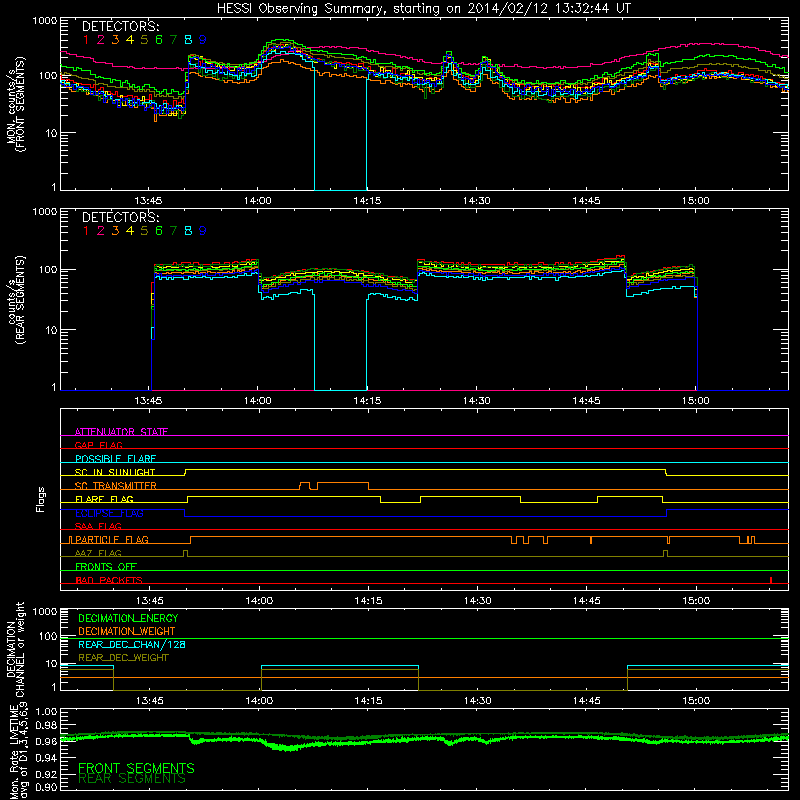
Task: Click 14:30 tick under rear segments plot
Action: (477, 401)
